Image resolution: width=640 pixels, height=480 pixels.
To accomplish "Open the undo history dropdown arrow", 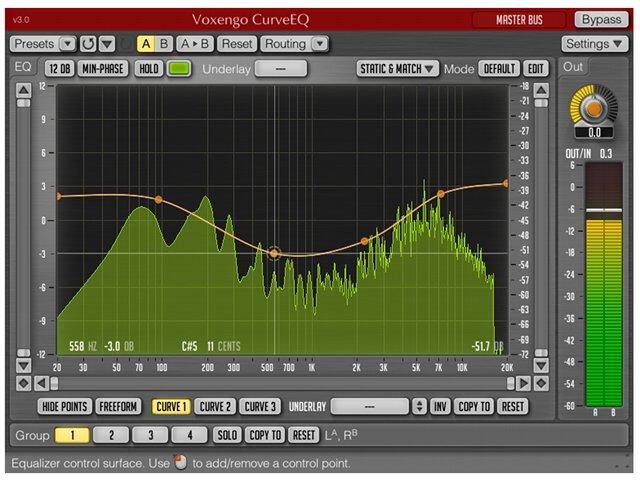I will (x=107, y=44).
